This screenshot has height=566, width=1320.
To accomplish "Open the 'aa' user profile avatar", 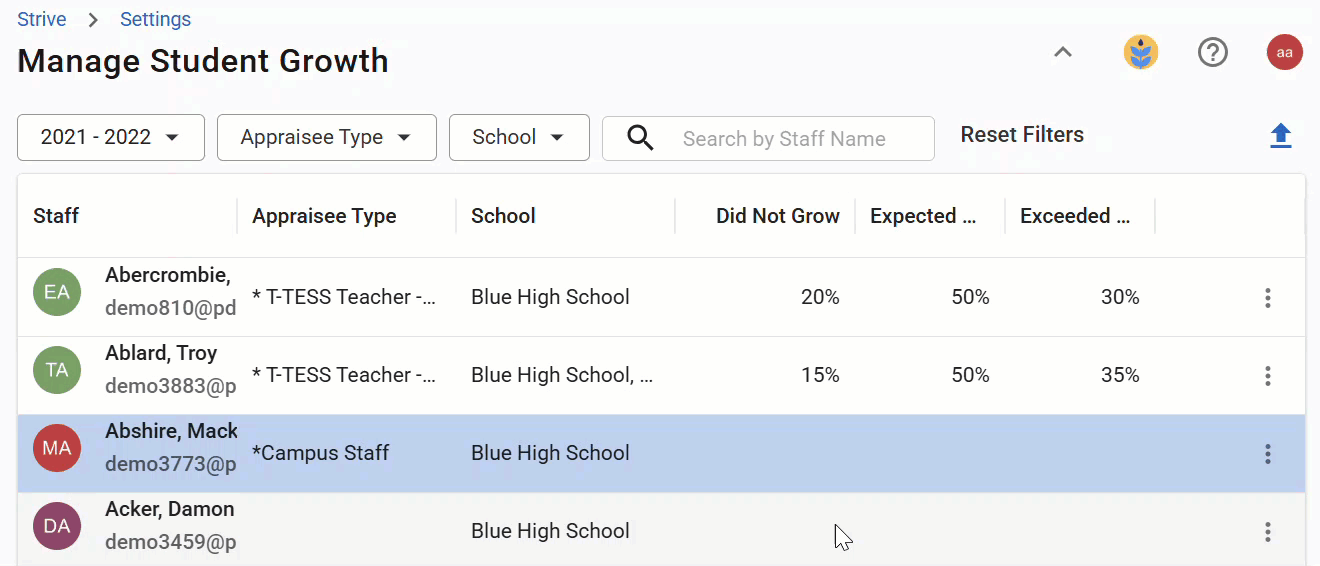I will tap(1285, 52).
